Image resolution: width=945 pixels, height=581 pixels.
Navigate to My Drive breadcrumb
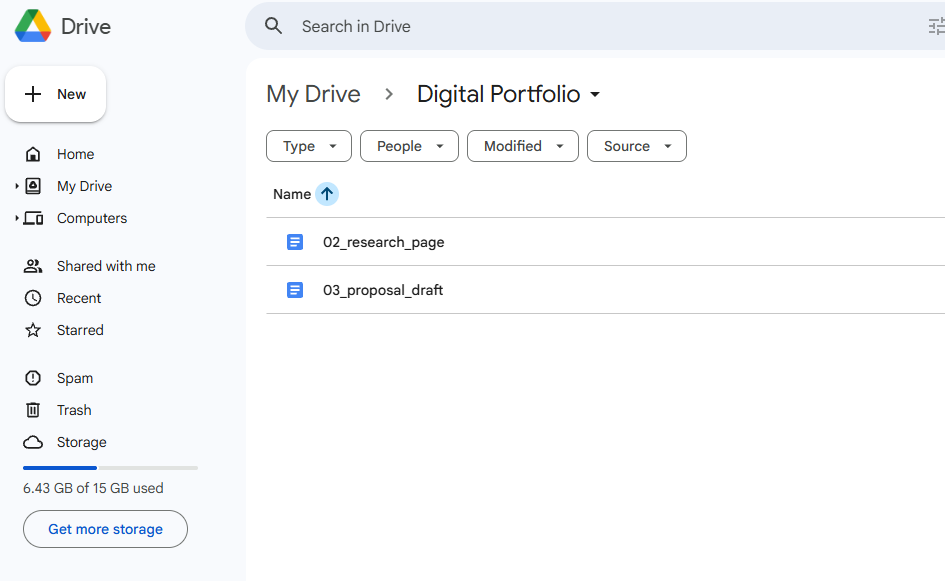click(313, 95)
